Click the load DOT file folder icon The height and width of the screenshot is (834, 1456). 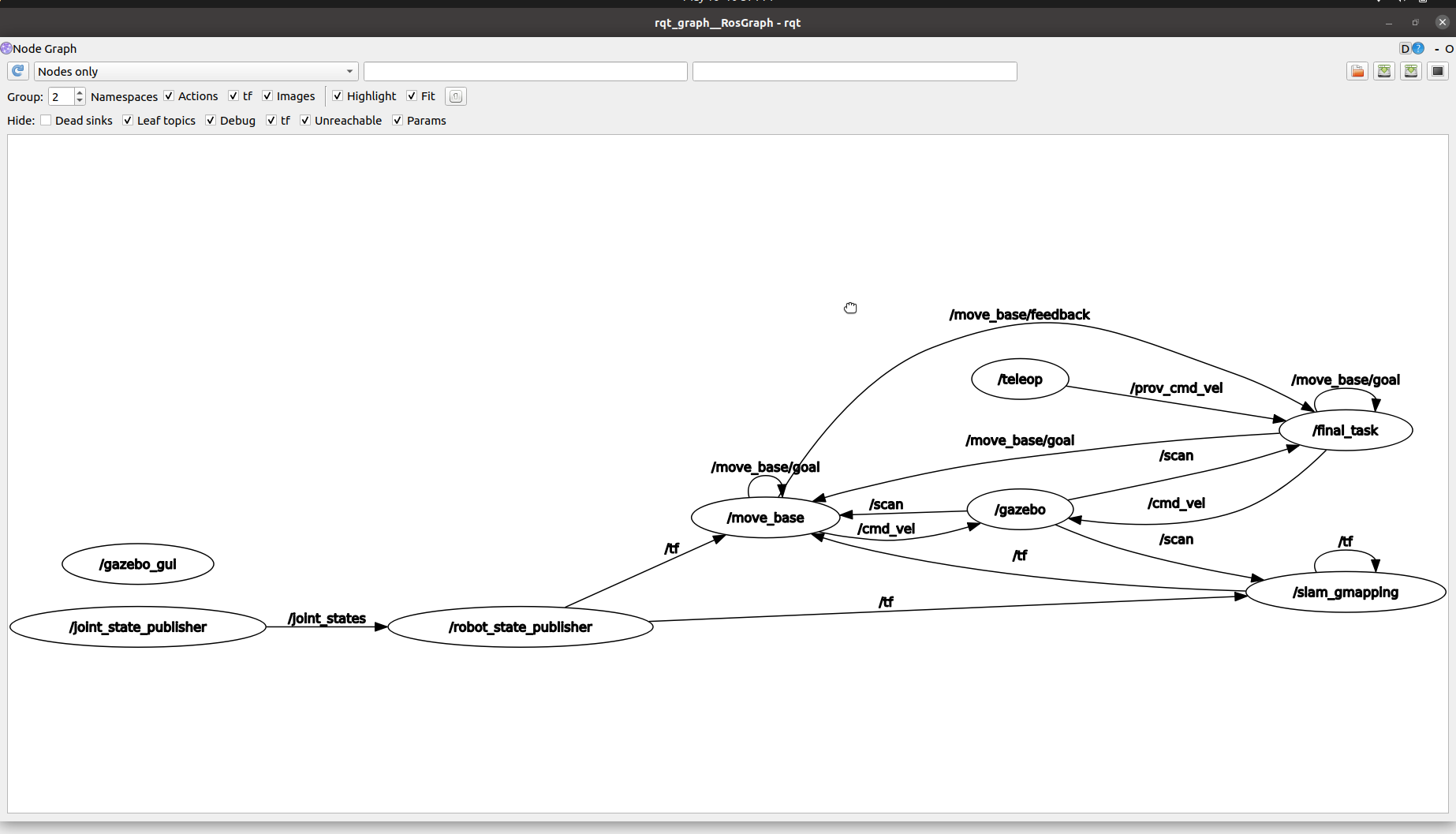click(1357, 71)
